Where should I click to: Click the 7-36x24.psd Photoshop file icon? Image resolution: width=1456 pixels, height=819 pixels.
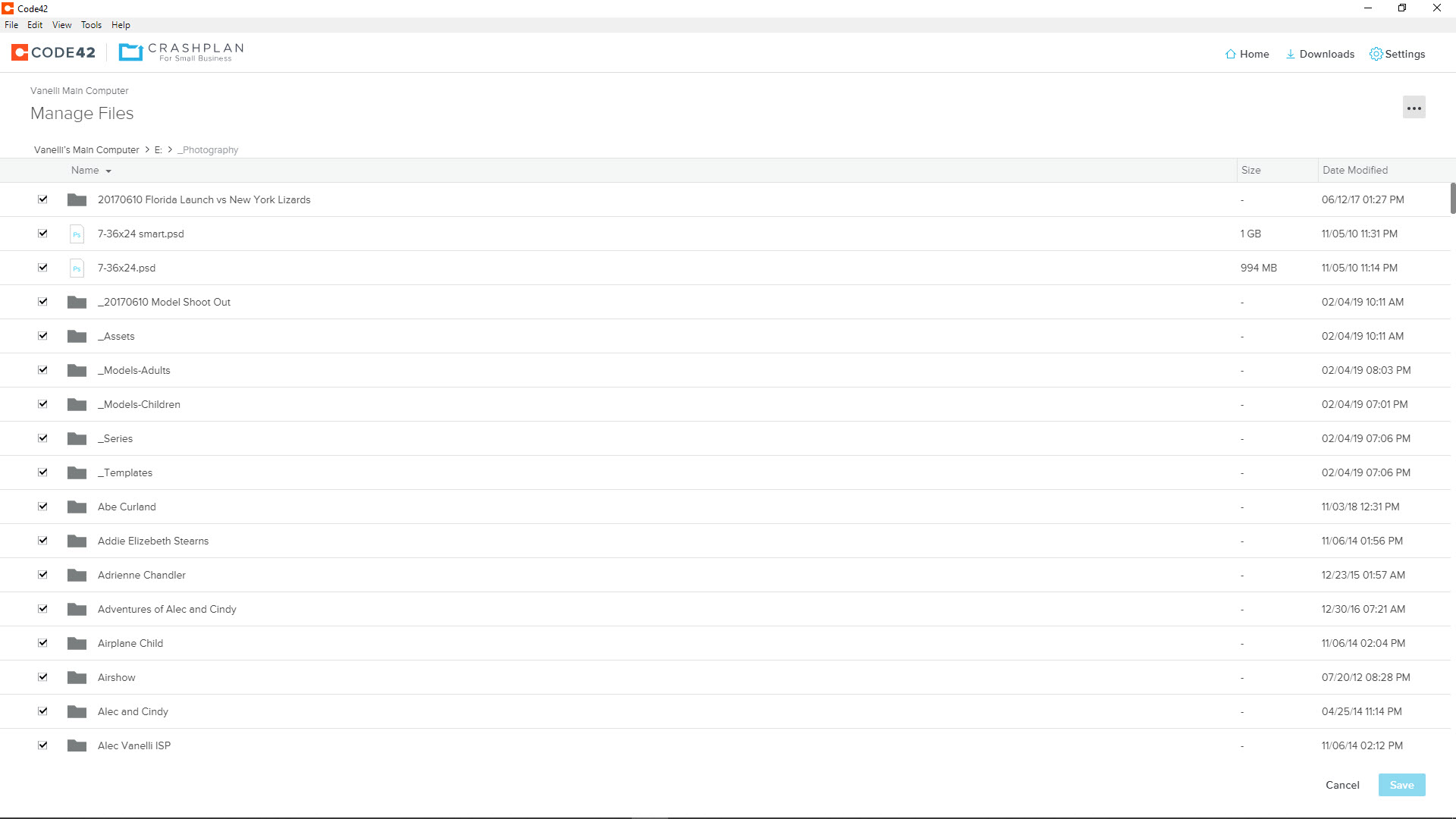[x=77, y=268]
